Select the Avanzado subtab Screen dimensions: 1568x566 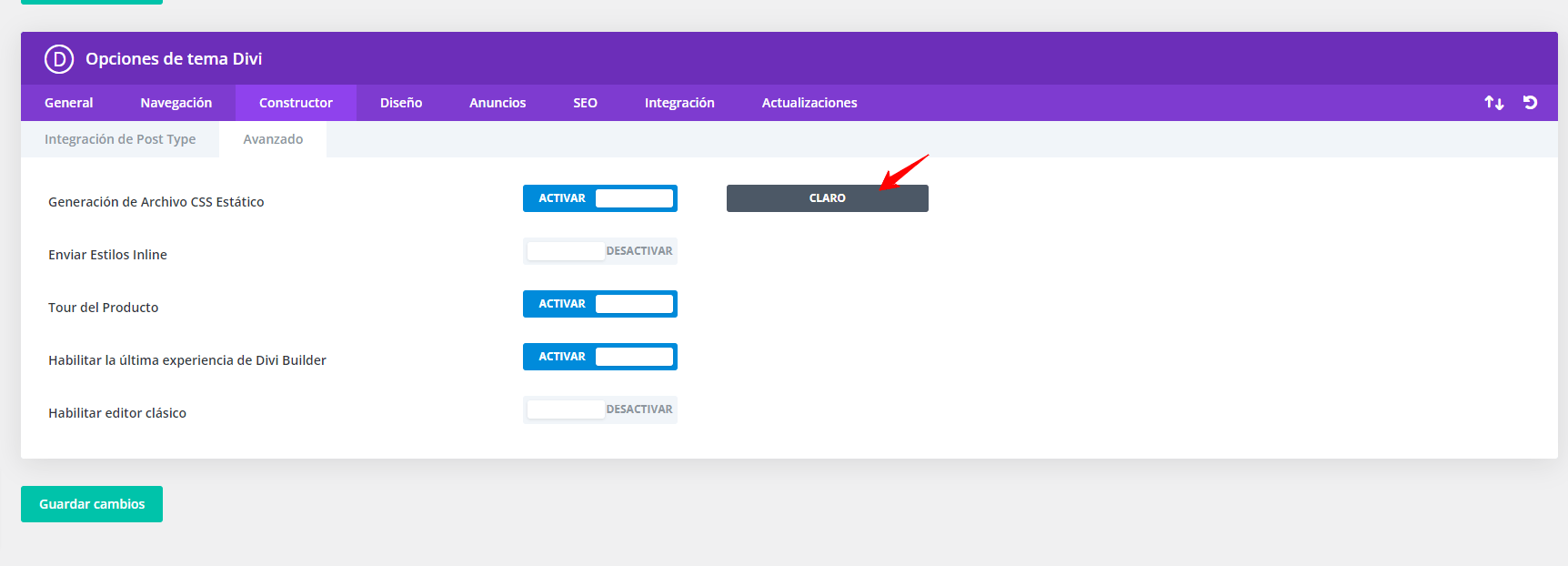pyautogui.click(x=273, y=139)
